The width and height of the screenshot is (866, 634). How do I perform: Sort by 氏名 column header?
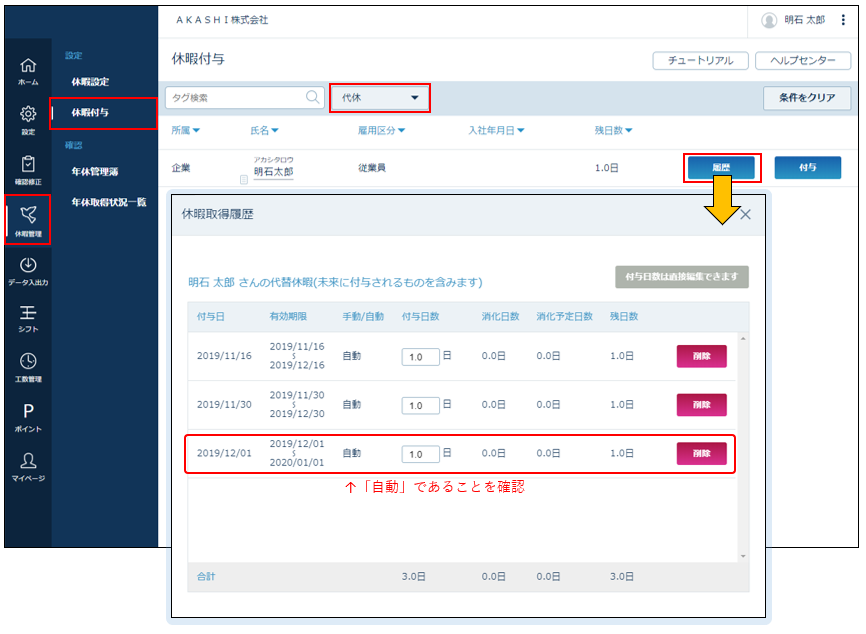coord(265,130)
